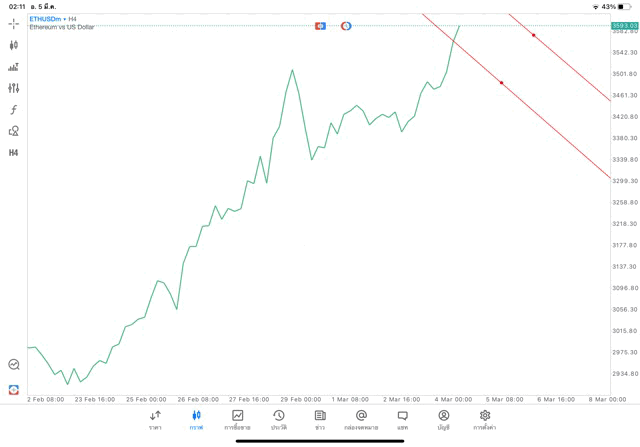Open chart settings sliders icon

14,88
